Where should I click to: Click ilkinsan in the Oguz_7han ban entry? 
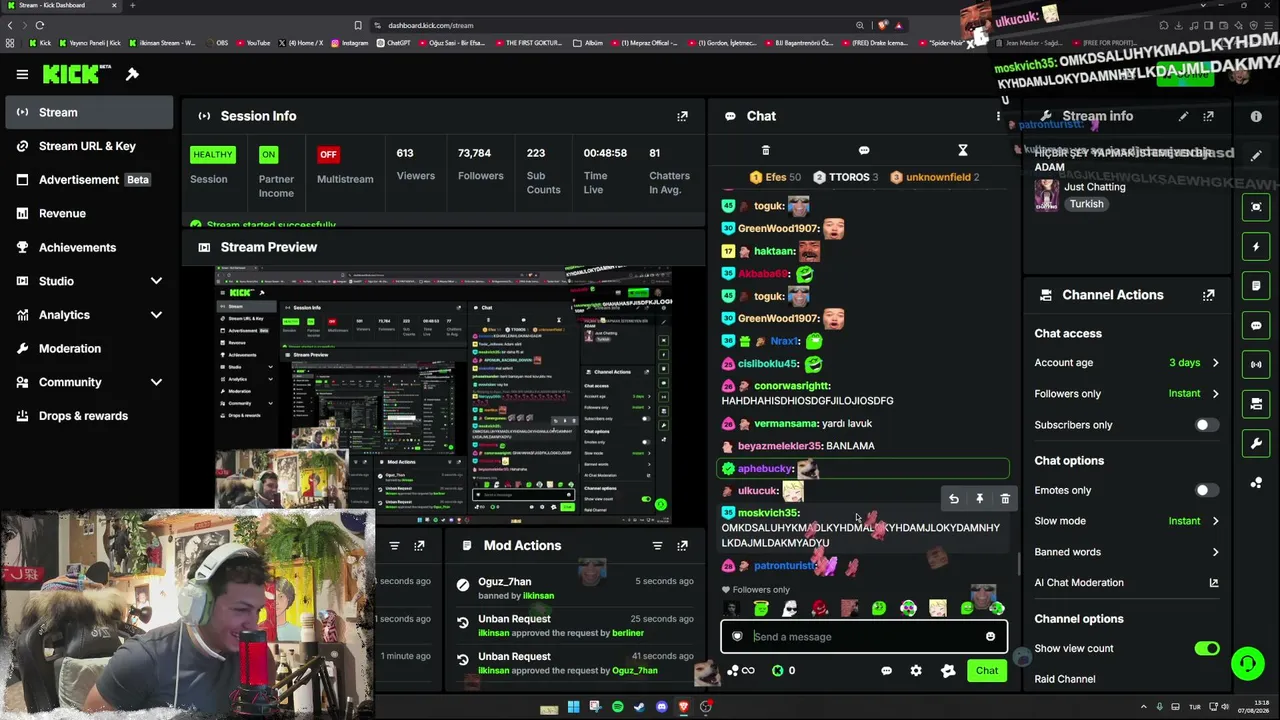pyautogui.click(x=538, y=596)
